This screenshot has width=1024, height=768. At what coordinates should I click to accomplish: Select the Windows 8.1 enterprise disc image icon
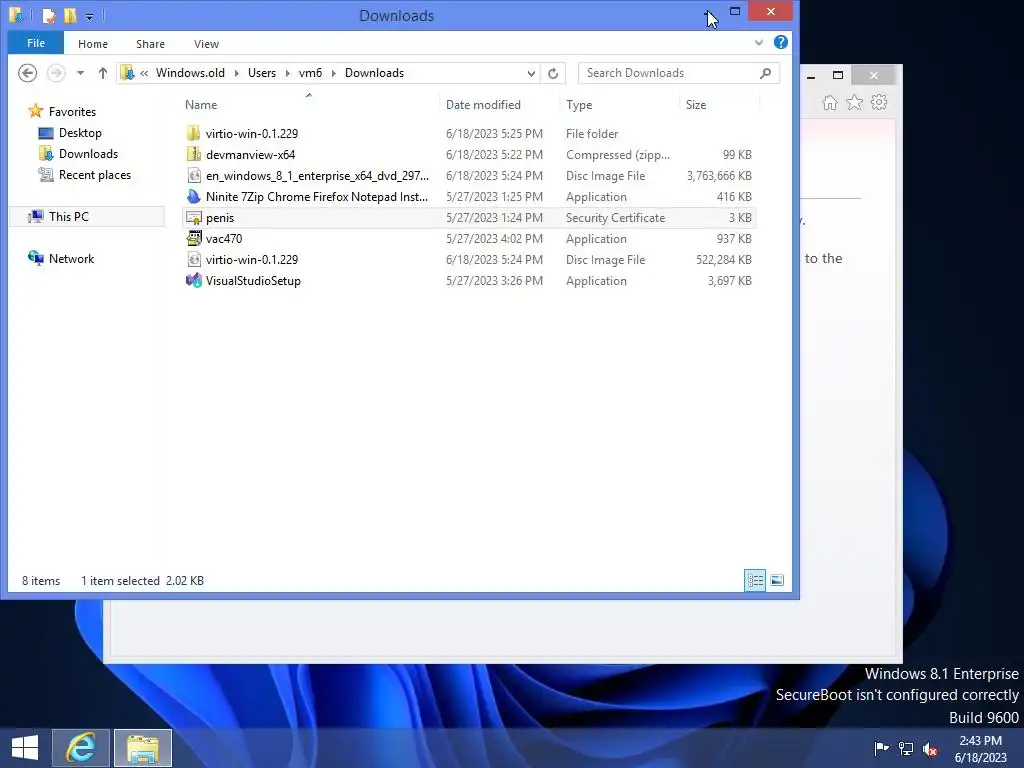[193, 175]
